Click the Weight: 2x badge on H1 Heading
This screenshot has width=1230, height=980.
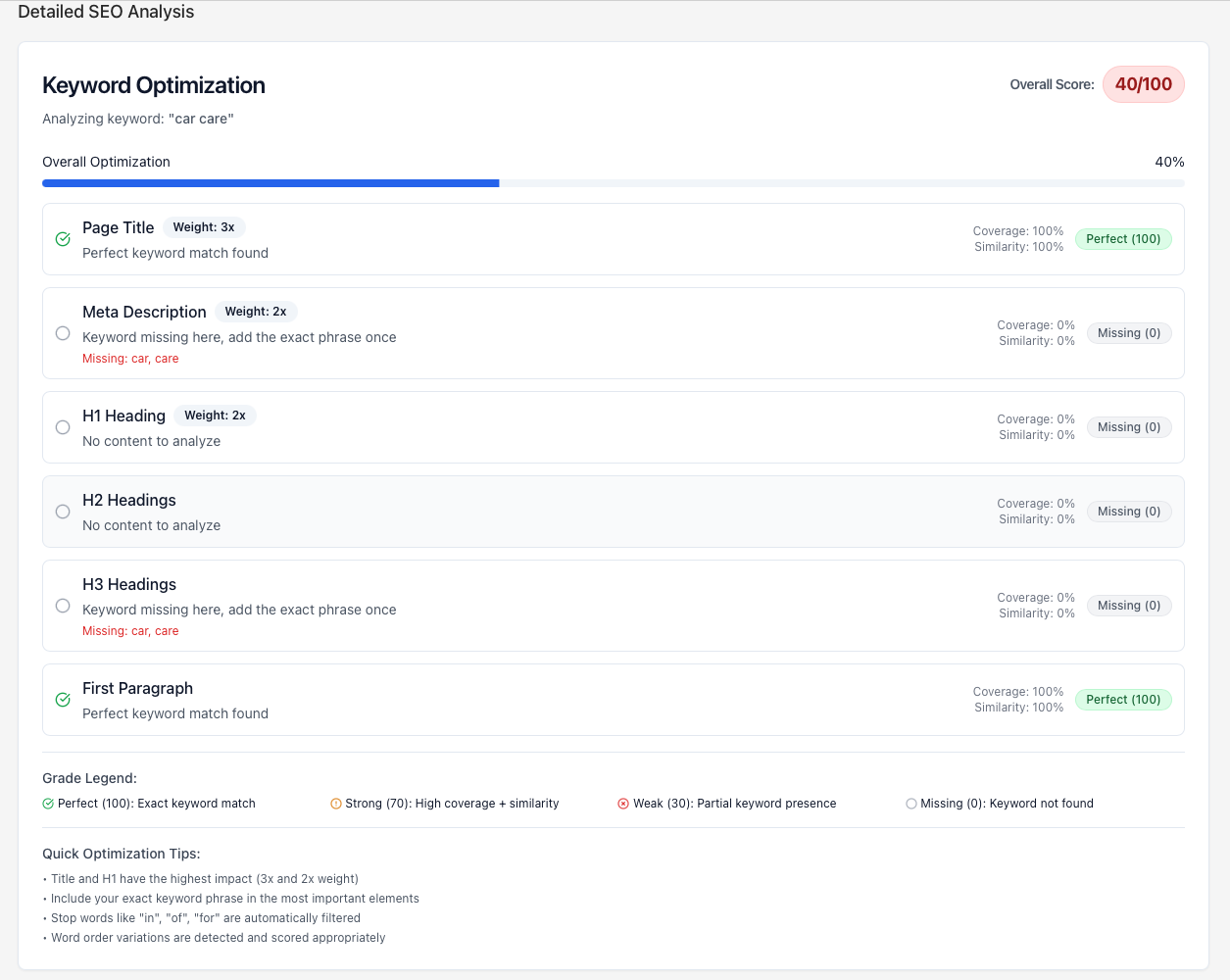point(215,415)
